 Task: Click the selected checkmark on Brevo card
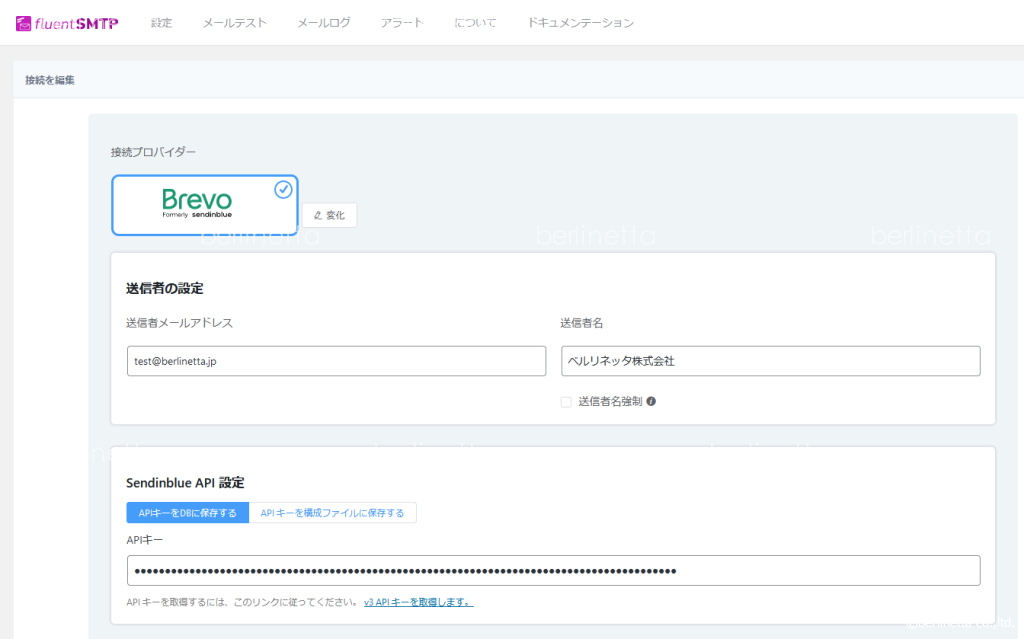(283, 190)
